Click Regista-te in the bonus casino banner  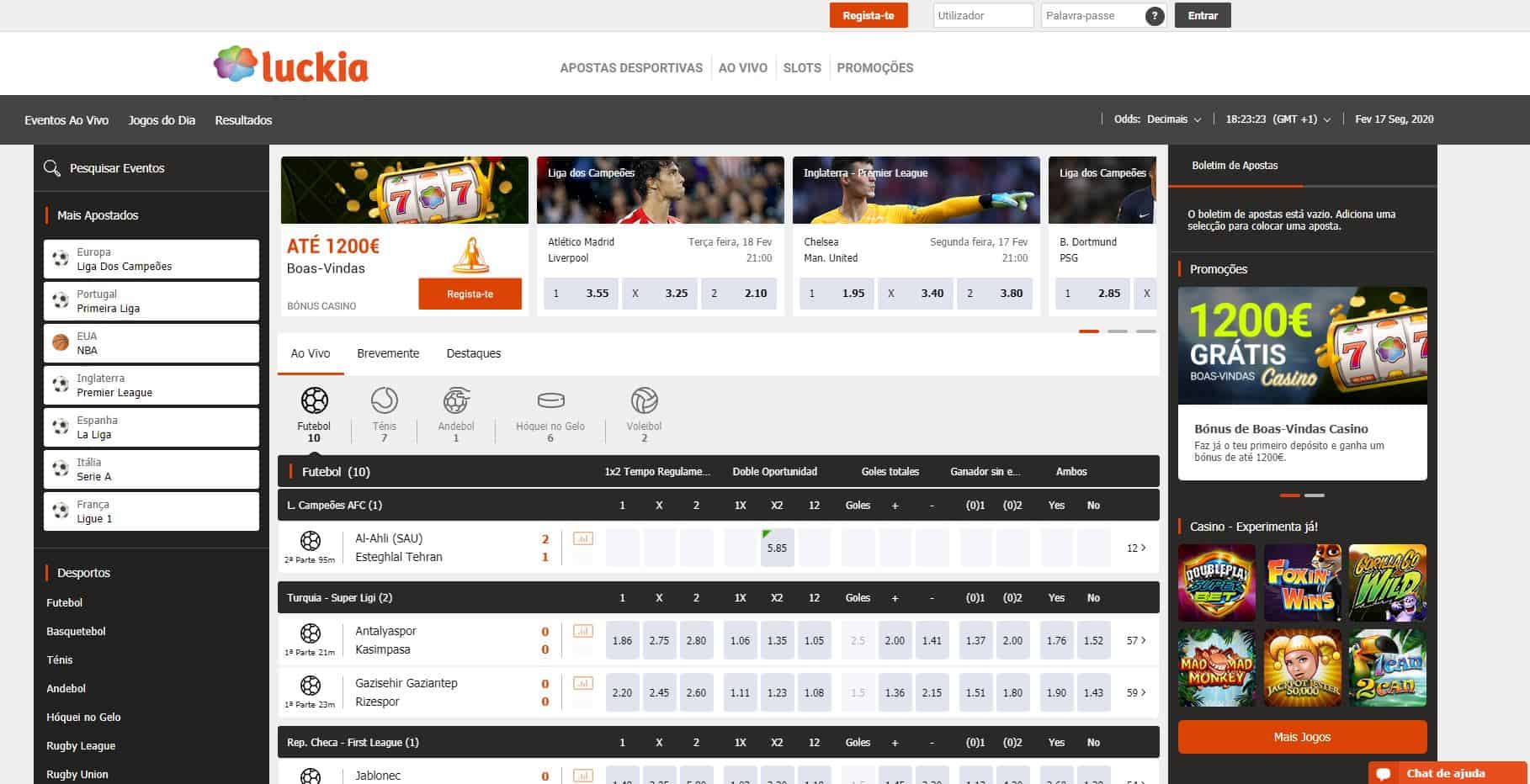click(470, 294)
